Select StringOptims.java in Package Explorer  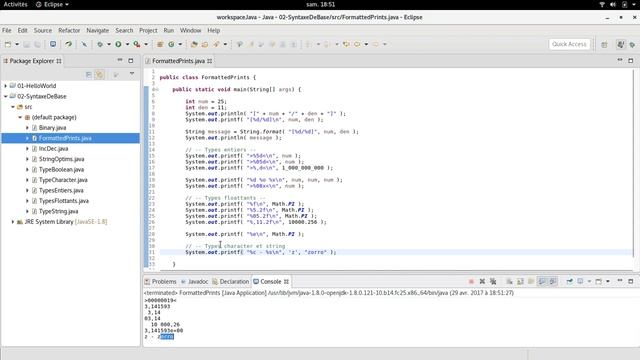pyautogui.click(x=61, y=159)
